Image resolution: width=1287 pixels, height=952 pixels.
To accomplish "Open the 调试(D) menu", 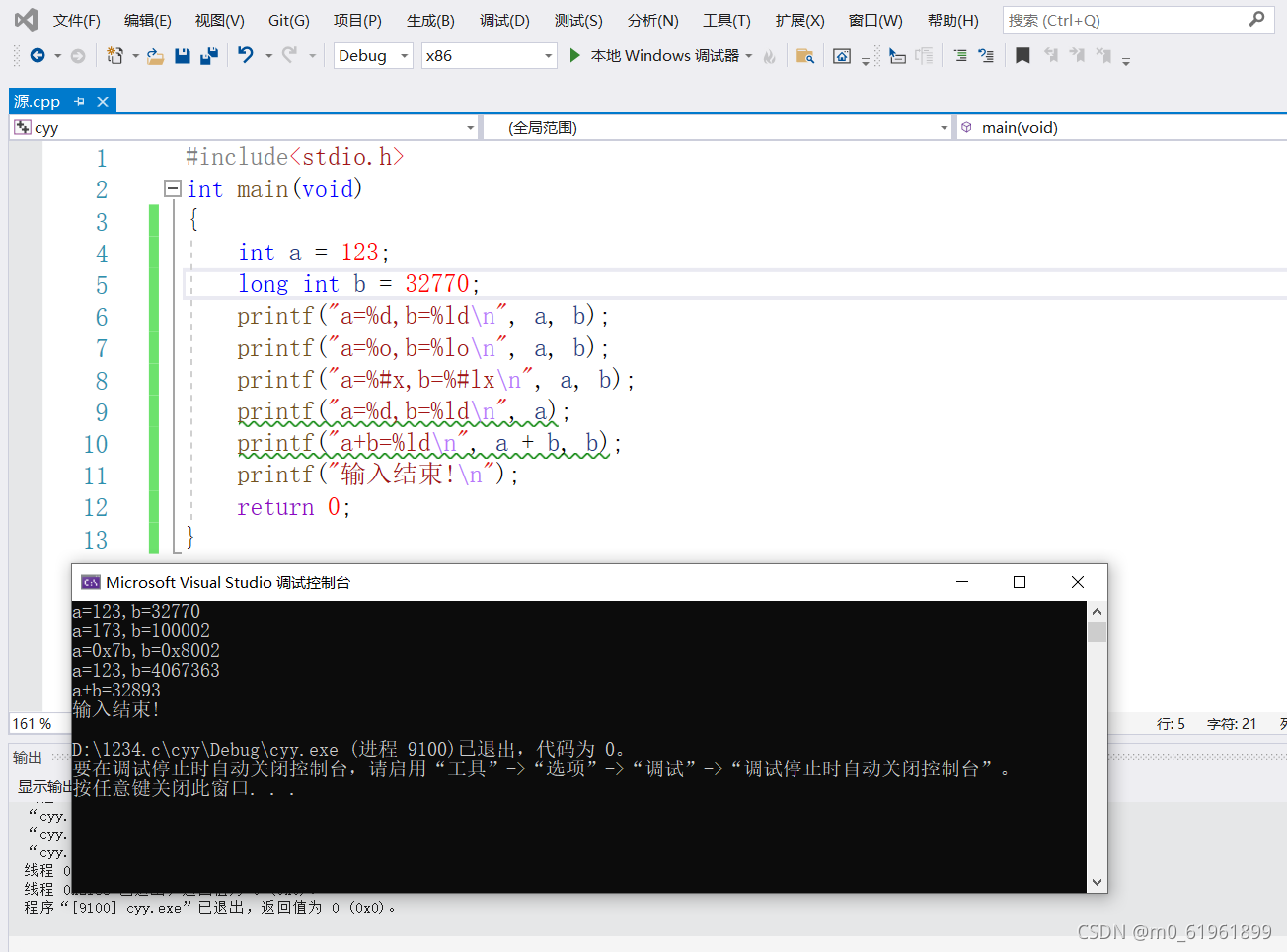I will tap(504, 21).
